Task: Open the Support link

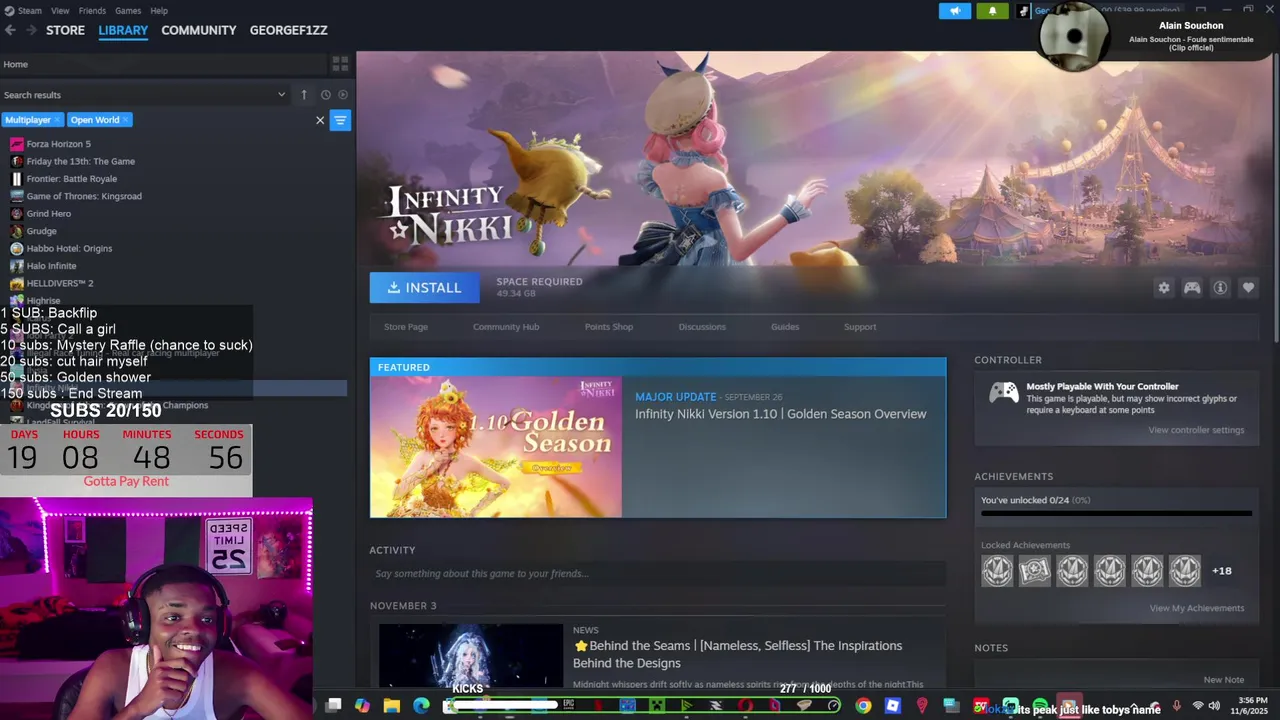Action: pos(860,327)
